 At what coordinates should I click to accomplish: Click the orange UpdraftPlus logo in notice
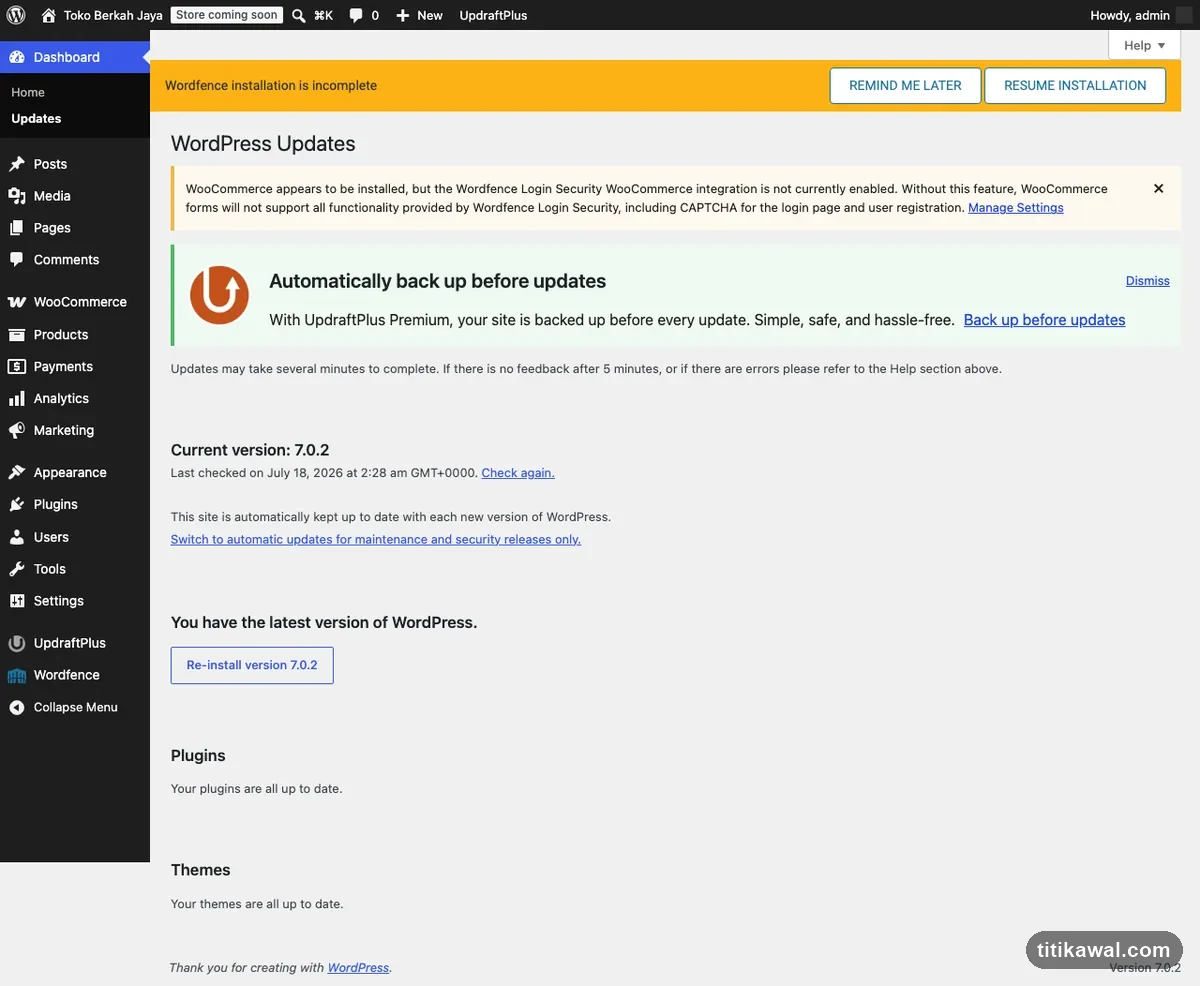(x=219, y=295)
